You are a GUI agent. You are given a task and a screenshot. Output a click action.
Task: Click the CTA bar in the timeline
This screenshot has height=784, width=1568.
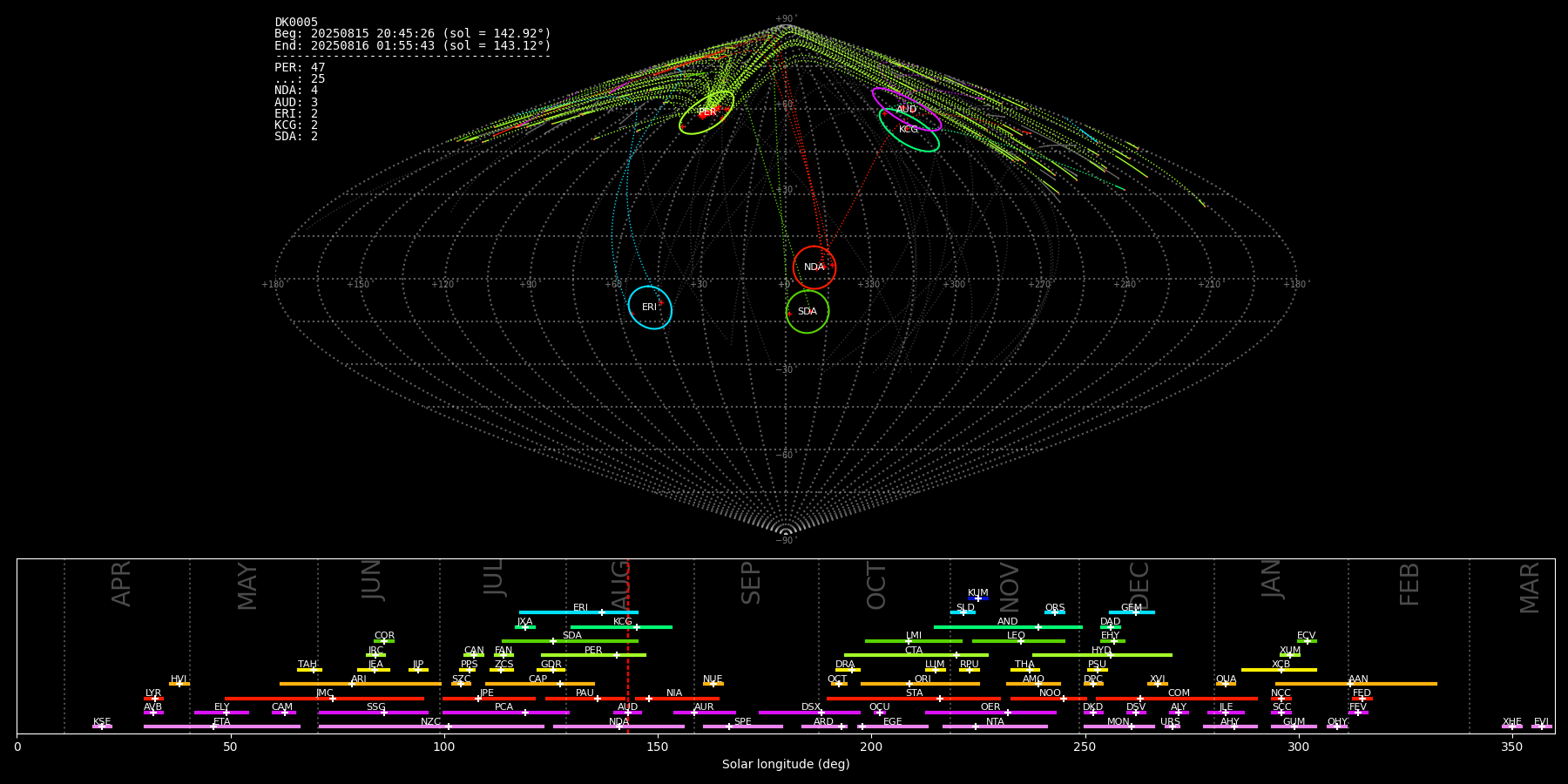(x=916, y=655)
